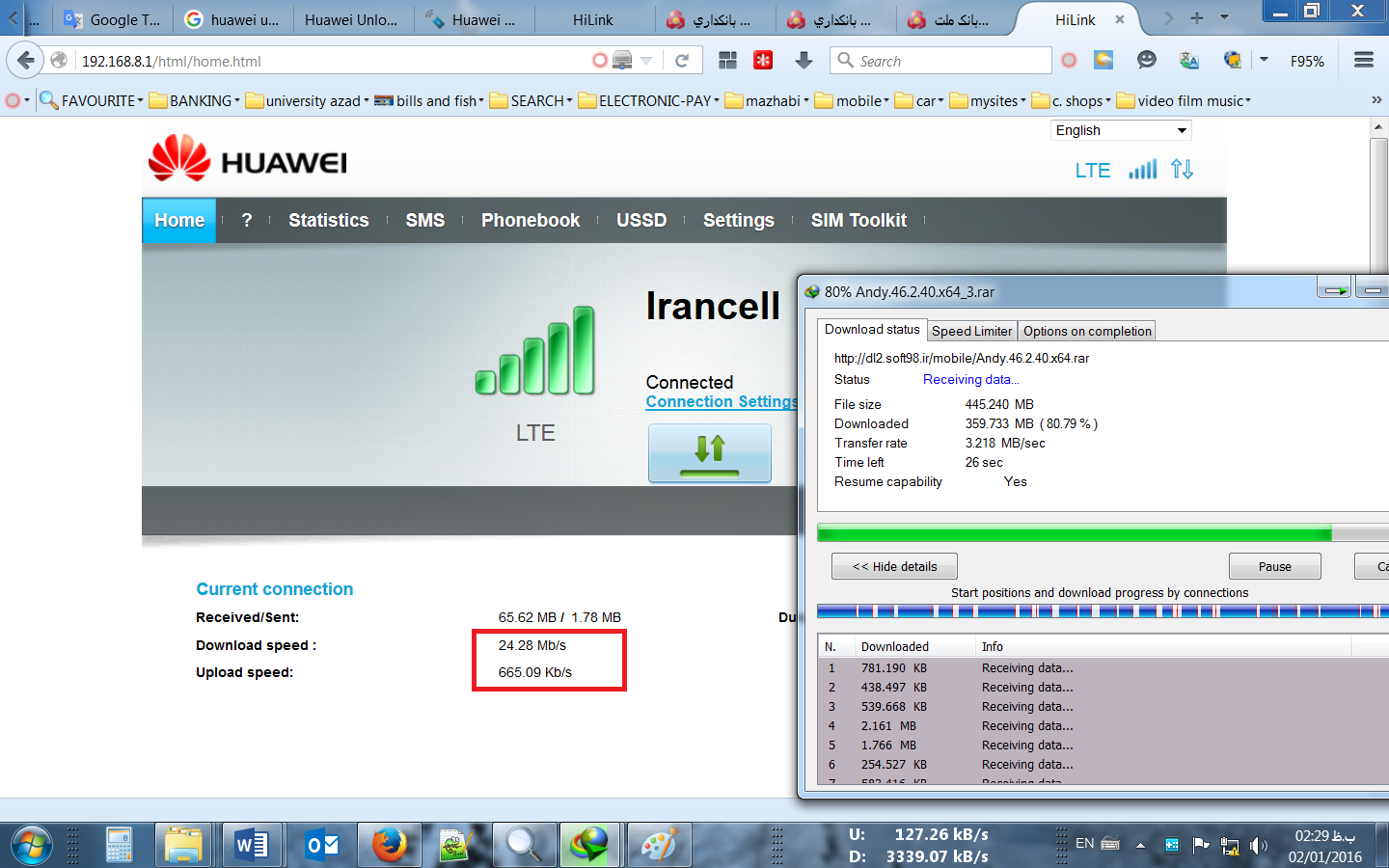Click the network tray icon
1389x868 pixels.
pos(1230,846)
